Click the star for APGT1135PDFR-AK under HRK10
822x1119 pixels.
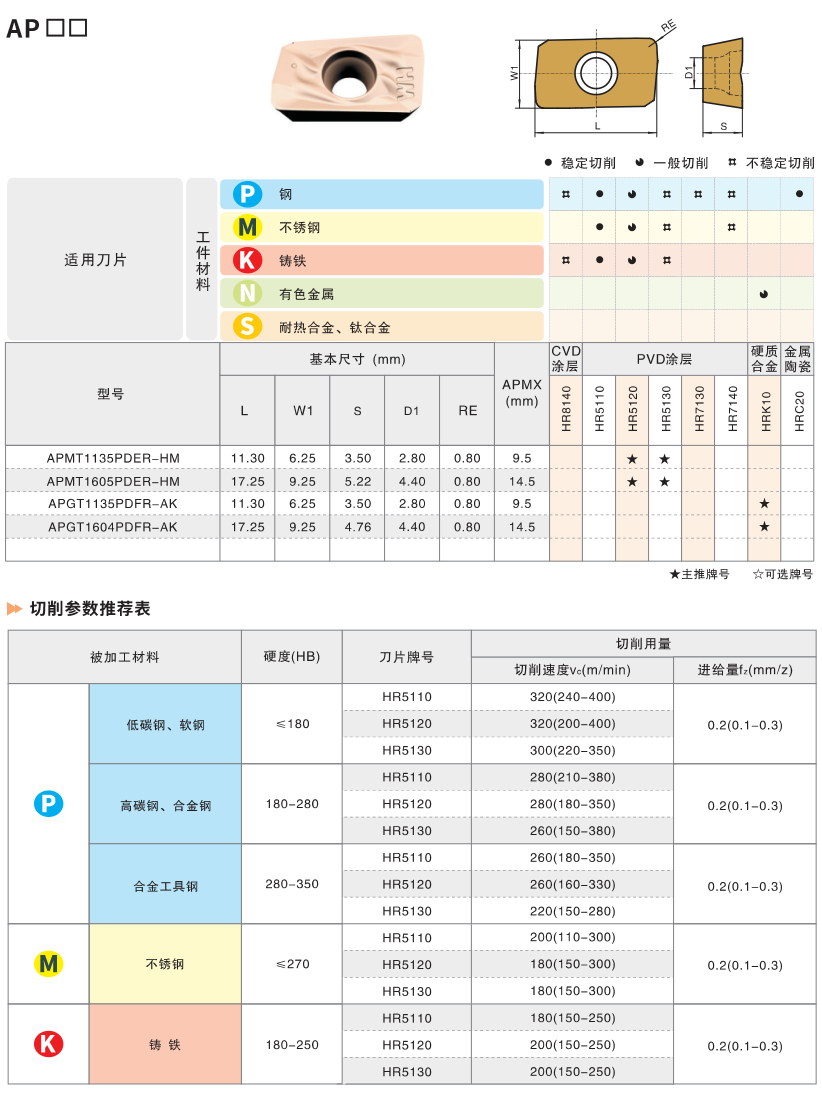(x=764, y=504)
